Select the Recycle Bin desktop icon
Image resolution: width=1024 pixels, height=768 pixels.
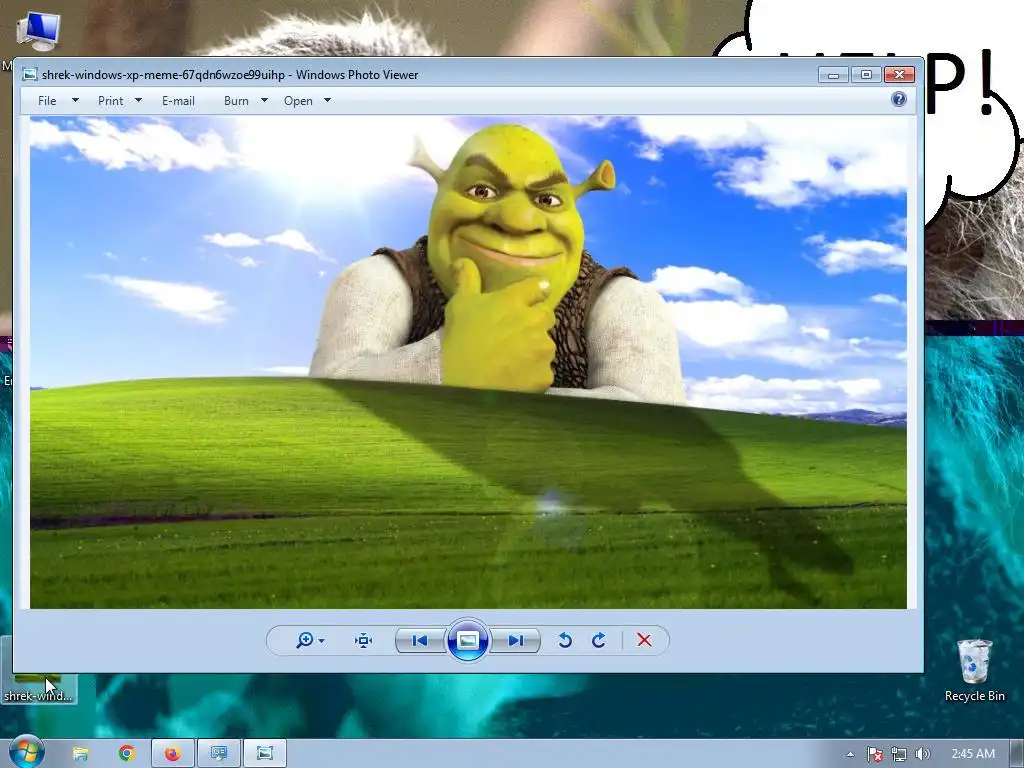[x=974, y=671]
